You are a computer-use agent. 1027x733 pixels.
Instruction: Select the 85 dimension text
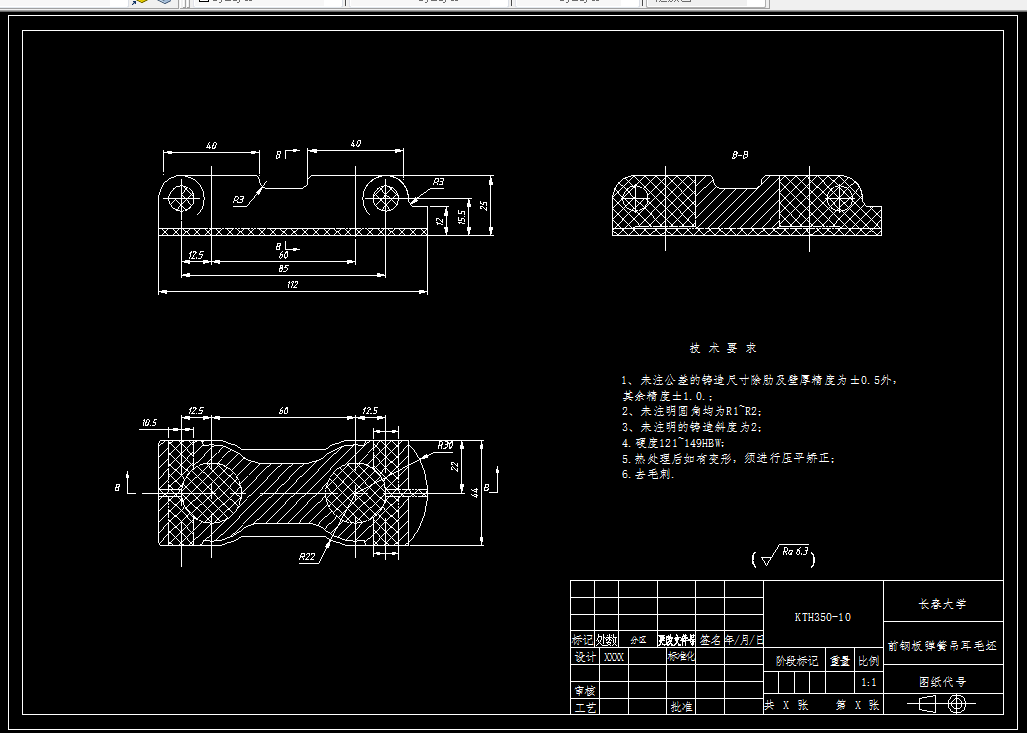click(x=283, y=269)
